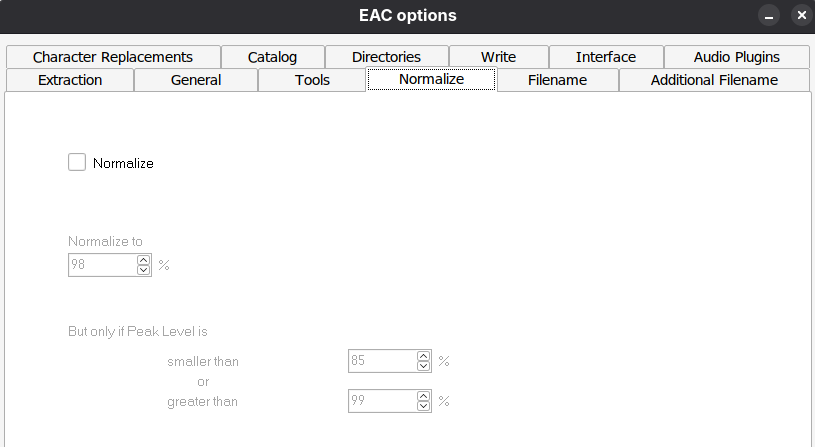Click the smaller than peak level field
This screenshot has width=815, height=447.
(381, 360)
